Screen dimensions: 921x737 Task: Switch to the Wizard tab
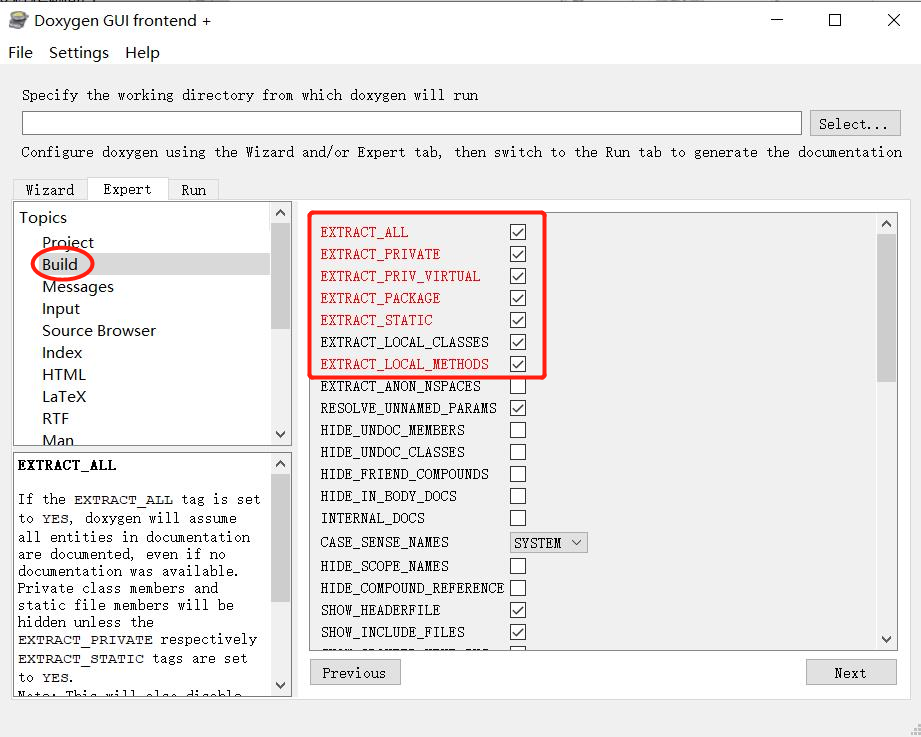point(50,190)
